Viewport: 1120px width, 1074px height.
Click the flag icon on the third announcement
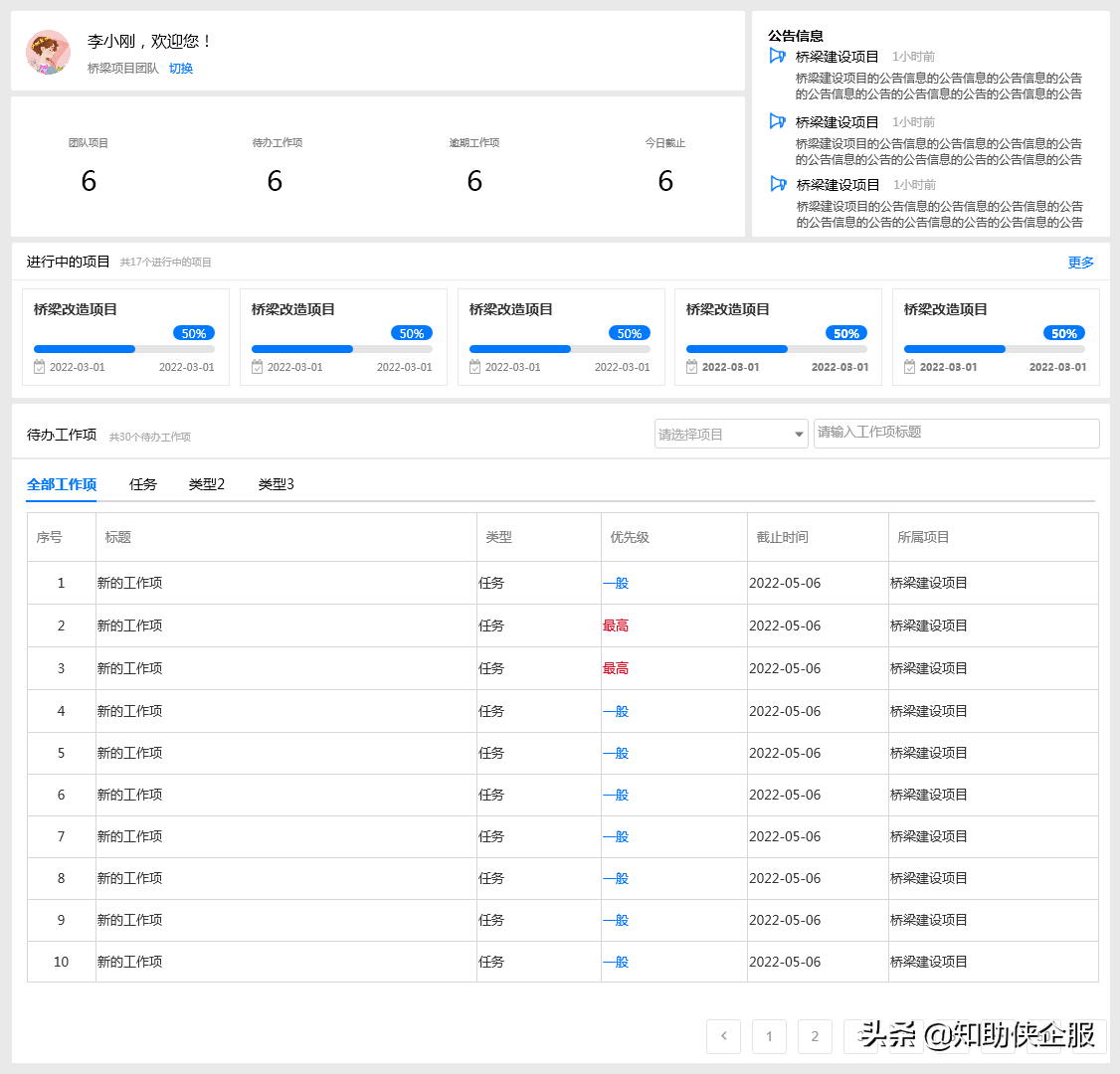click(x=777, y=184)
